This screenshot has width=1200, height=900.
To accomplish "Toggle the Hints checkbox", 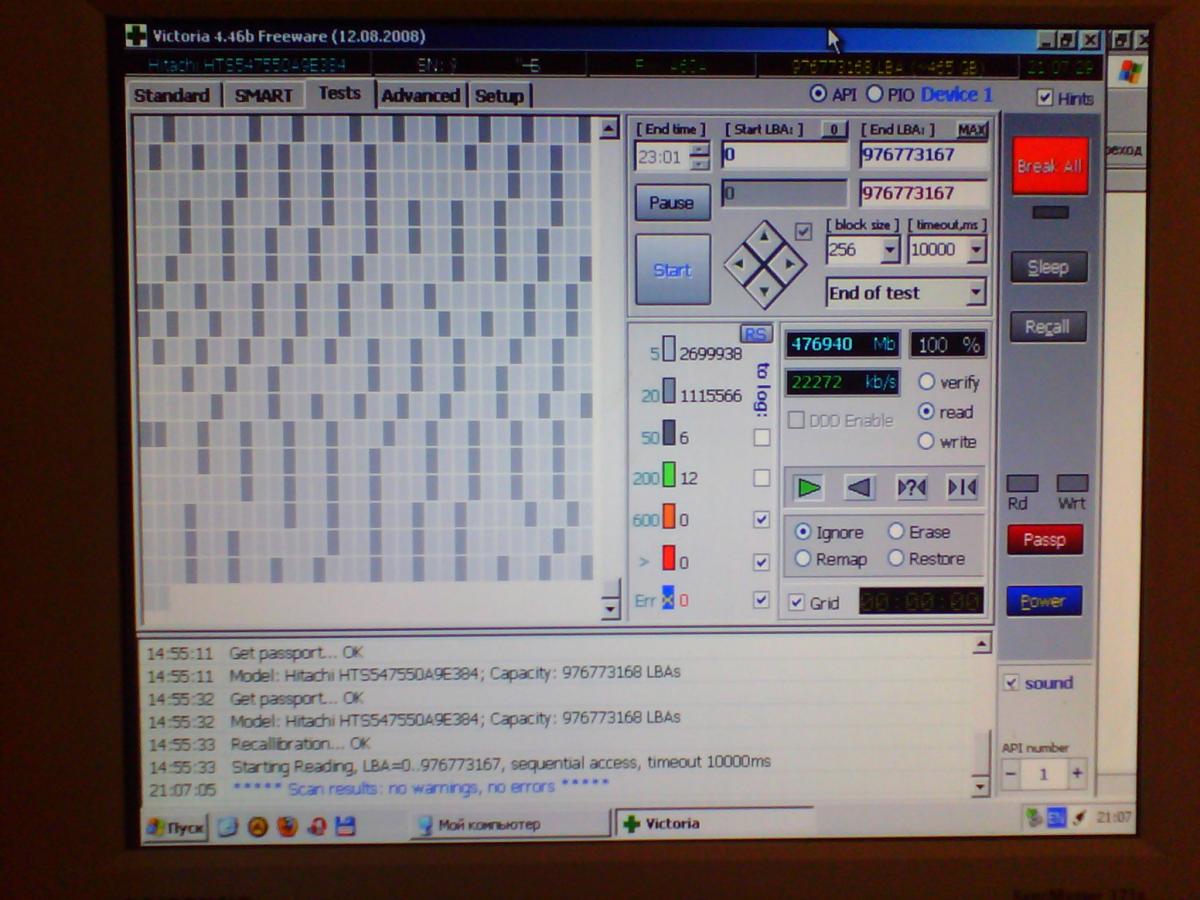I will click(1045, 97).
